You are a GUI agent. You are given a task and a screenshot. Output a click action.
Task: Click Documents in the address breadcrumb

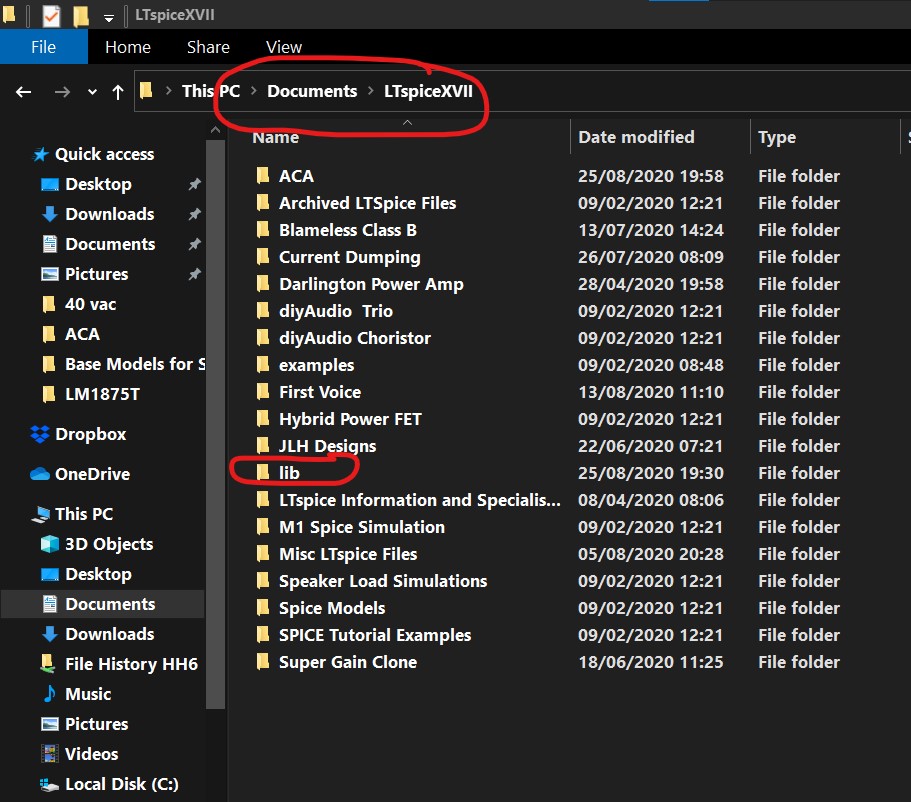[x=312, y=91]
